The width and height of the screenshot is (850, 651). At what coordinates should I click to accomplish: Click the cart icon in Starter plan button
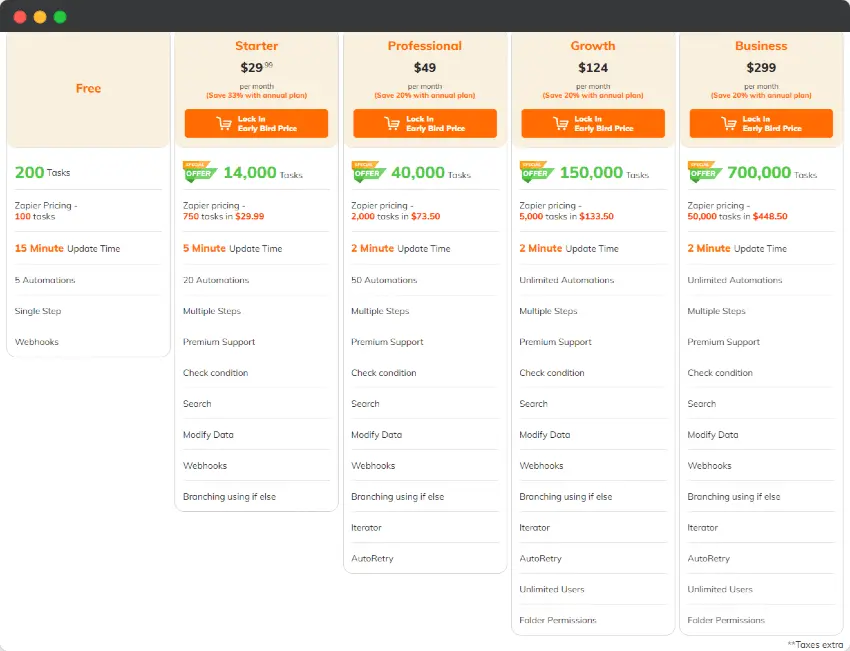point(224,124)
